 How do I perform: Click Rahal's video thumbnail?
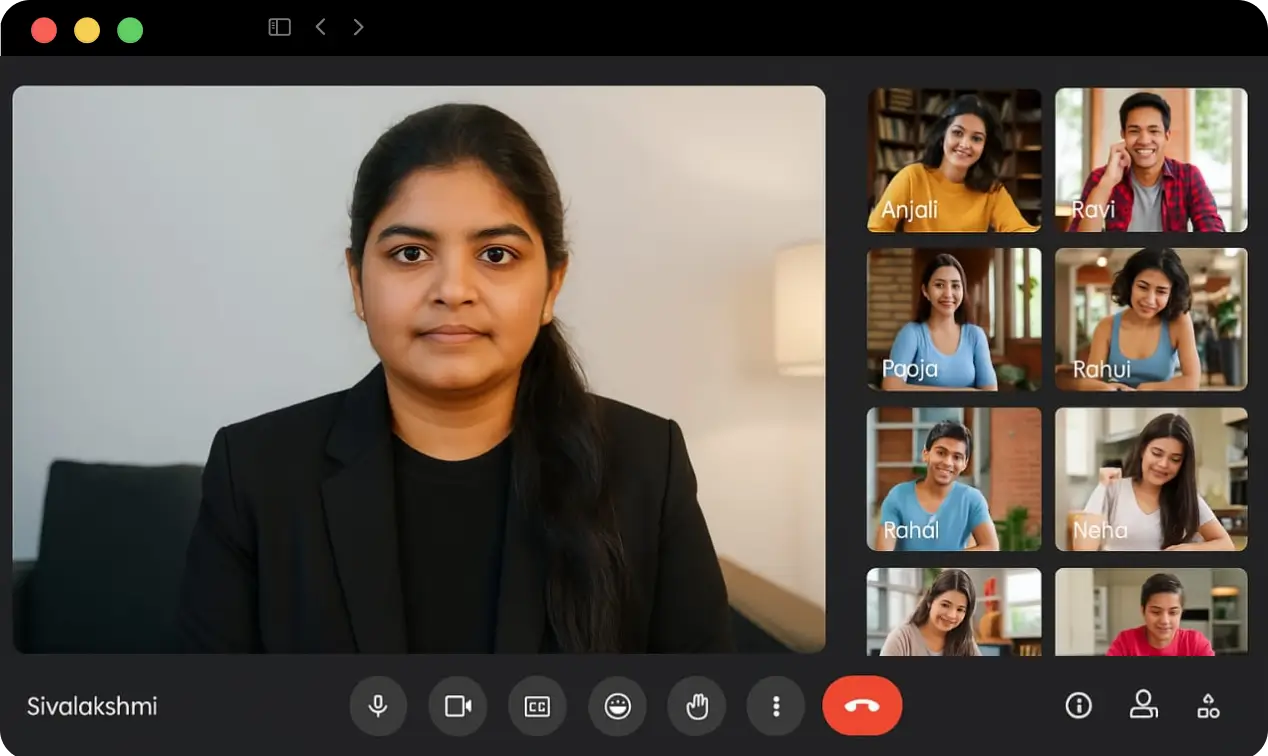(954, 479)
